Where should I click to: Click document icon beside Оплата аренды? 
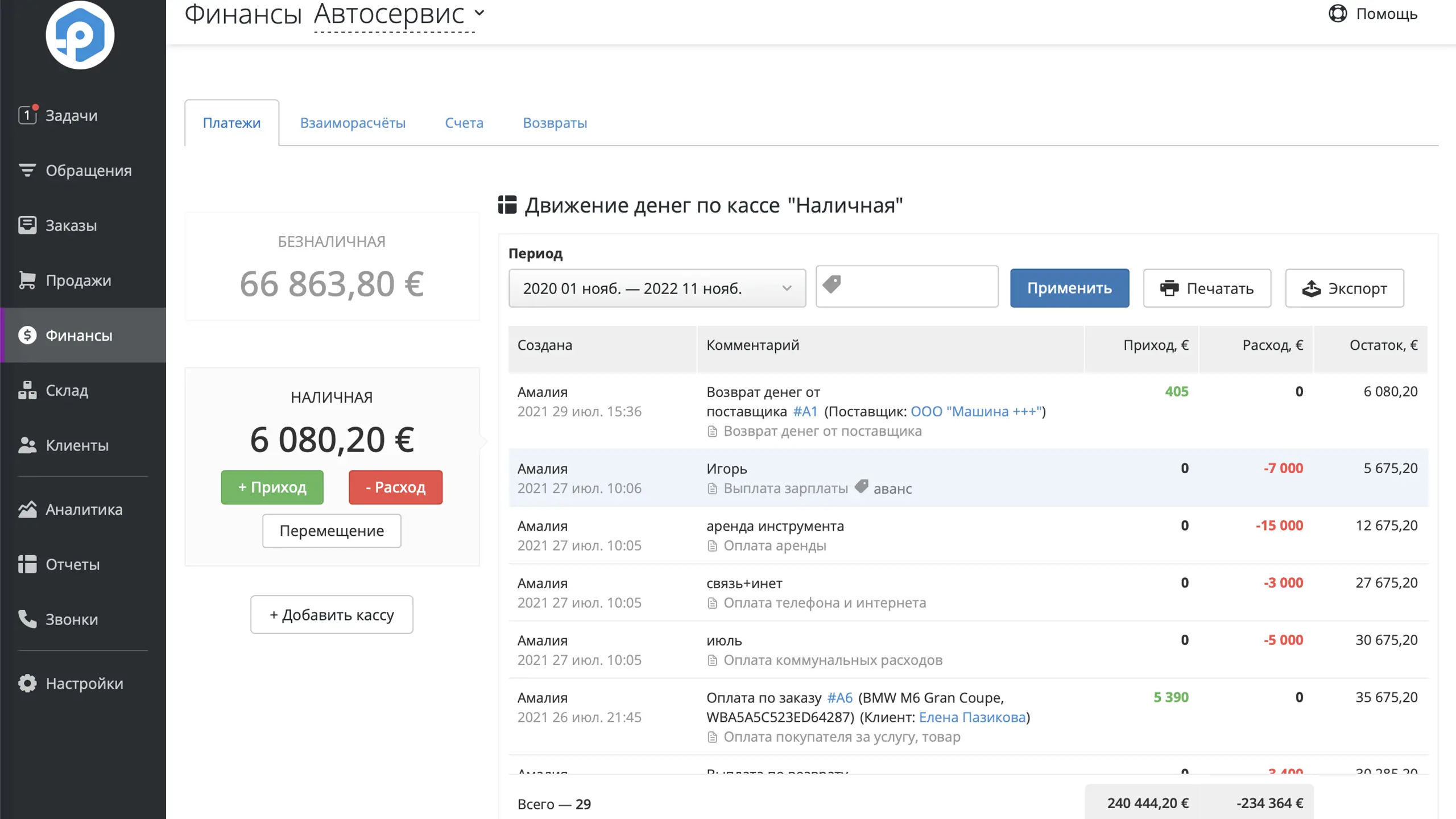tap(712, 546)
